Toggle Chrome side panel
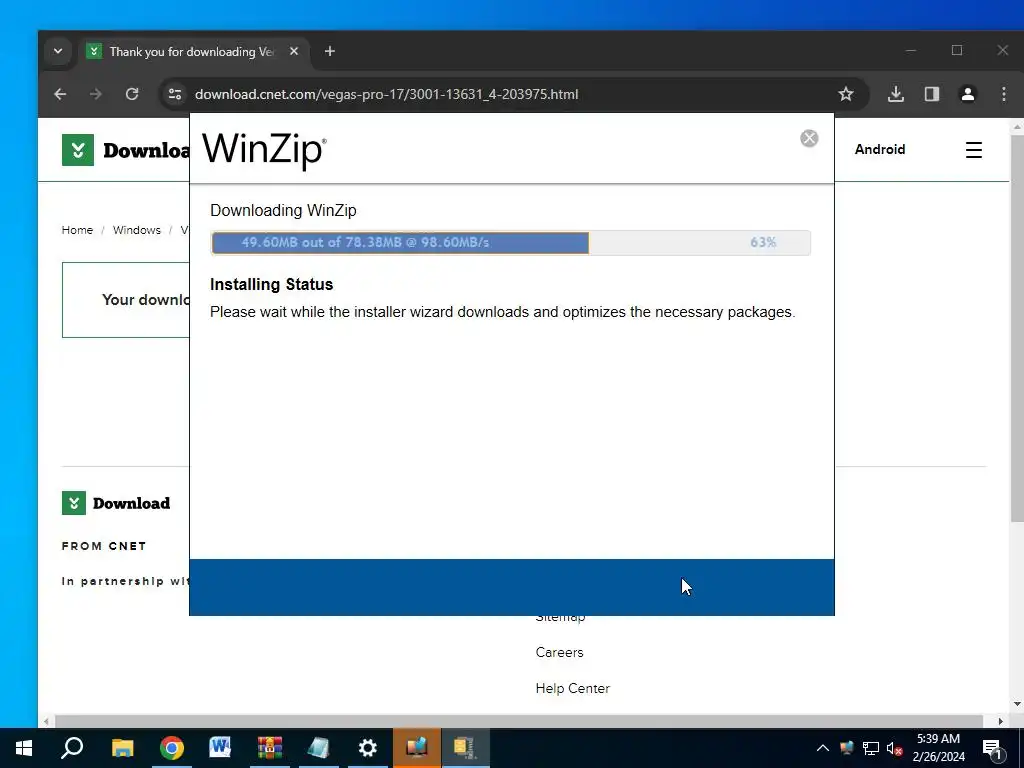This screenshot has height=768, width=1024. pos(932,94)
